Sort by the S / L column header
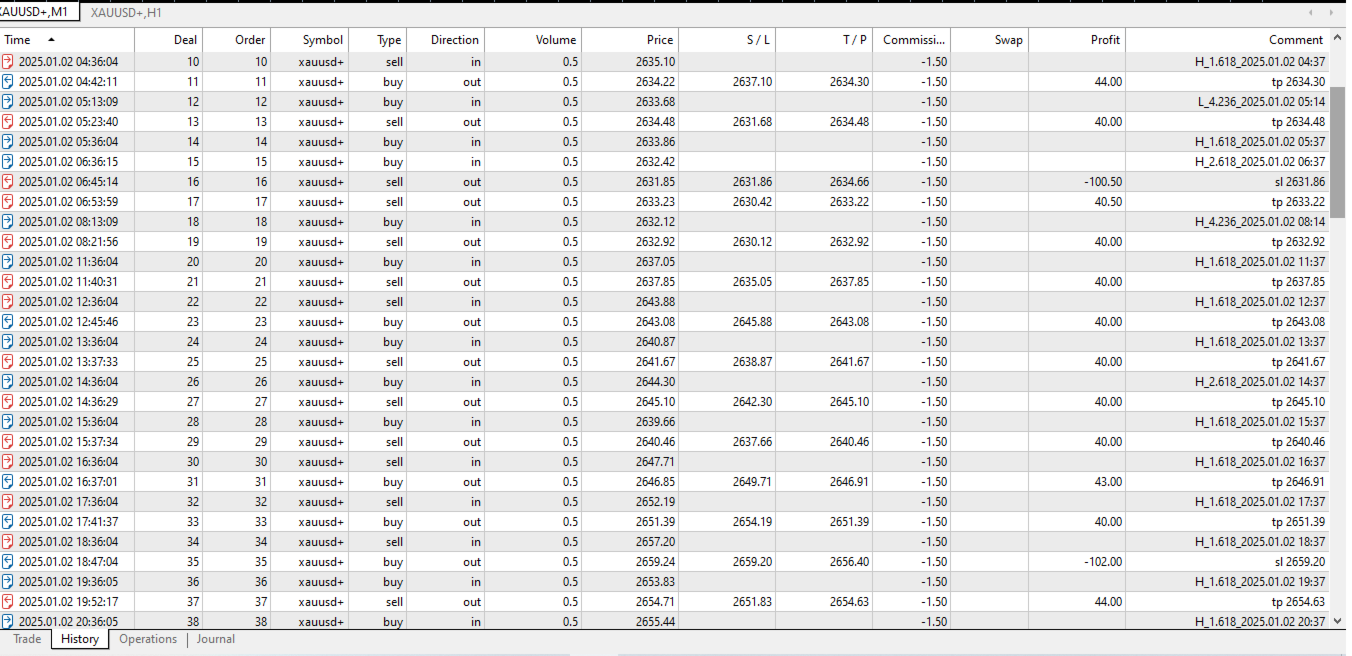 [x=727, y=40]
